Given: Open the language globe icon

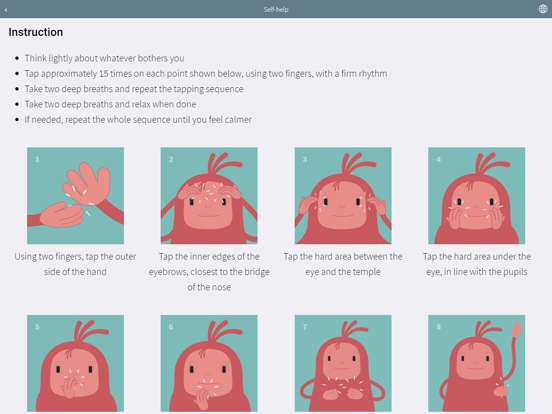Looking at the screenshot, I should tap(543, 9).
